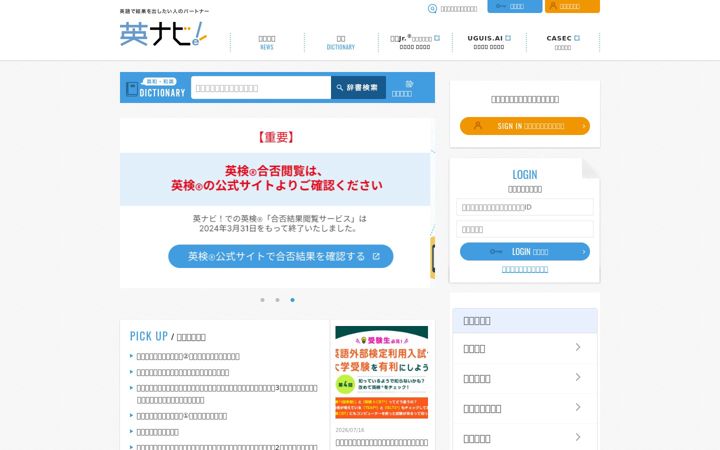The image size is (720, 450).
Task: Click into the dictionary search input field
Action: (x=261, y=87)
